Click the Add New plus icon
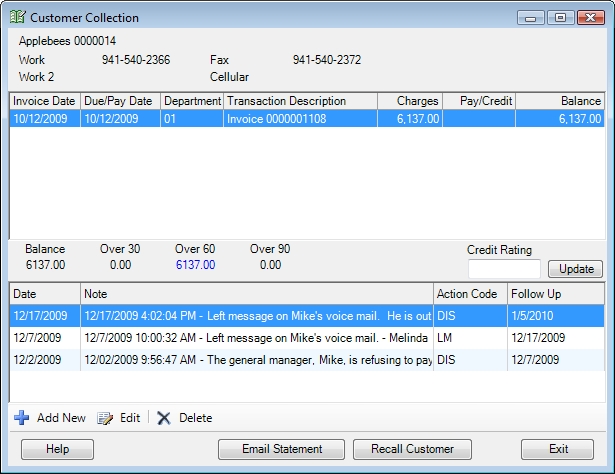The image size is (615, 474). tap(21, 418)
